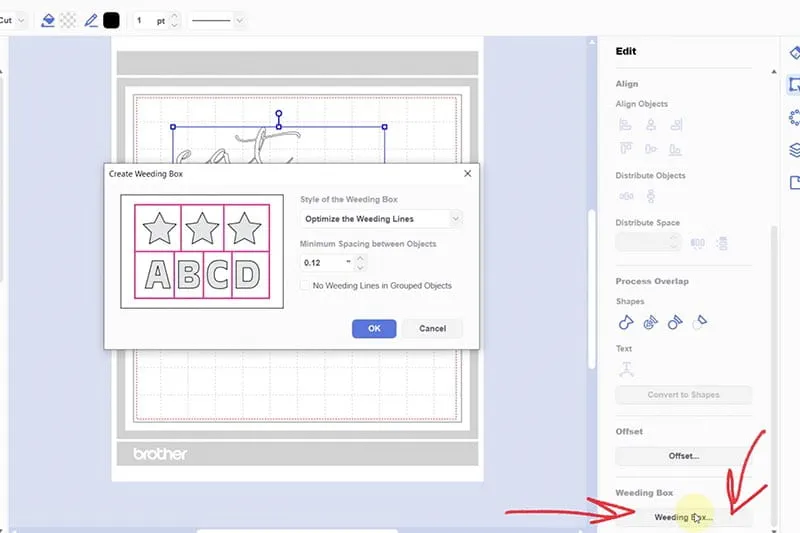Click the pen line color icon

[91, 20]
